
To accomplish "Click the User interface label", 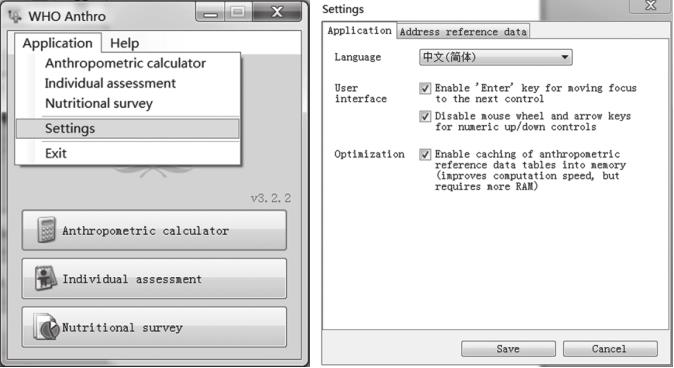I will click(x=361, y=93).
